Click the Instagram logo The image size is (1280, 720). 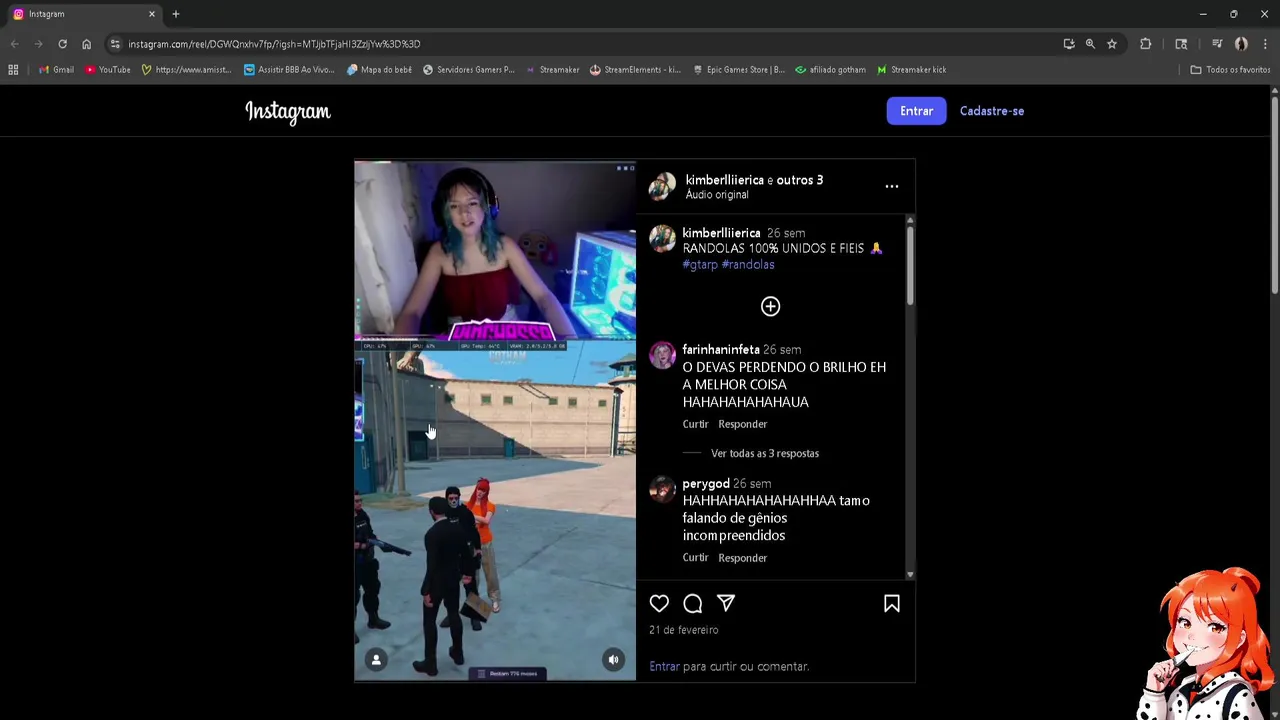tap(288, 112)
